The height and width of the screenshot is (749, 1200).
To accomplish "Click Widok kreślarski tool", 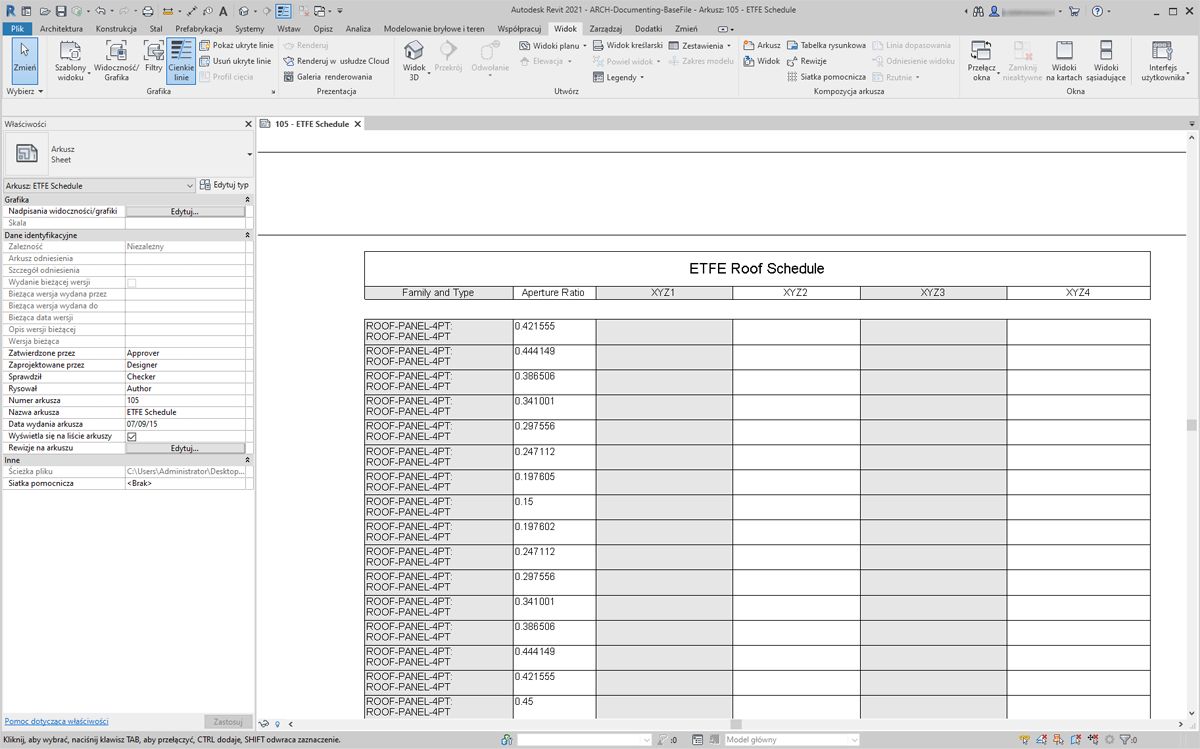I will [628, 46].
